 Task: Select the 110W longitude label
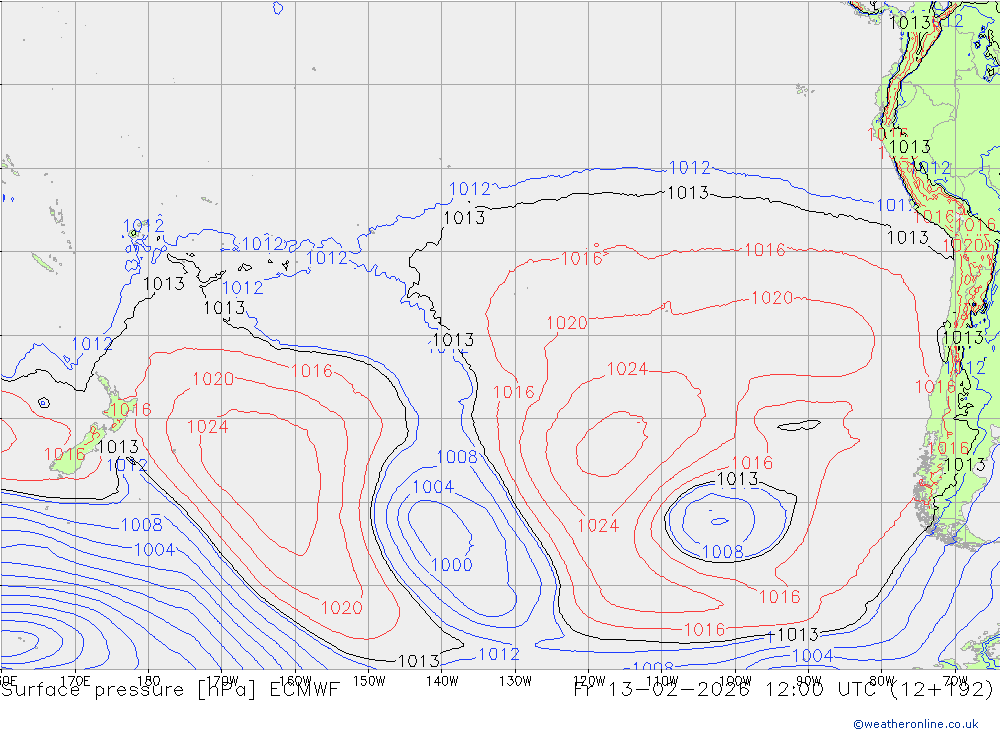click(x=662, y=680)
